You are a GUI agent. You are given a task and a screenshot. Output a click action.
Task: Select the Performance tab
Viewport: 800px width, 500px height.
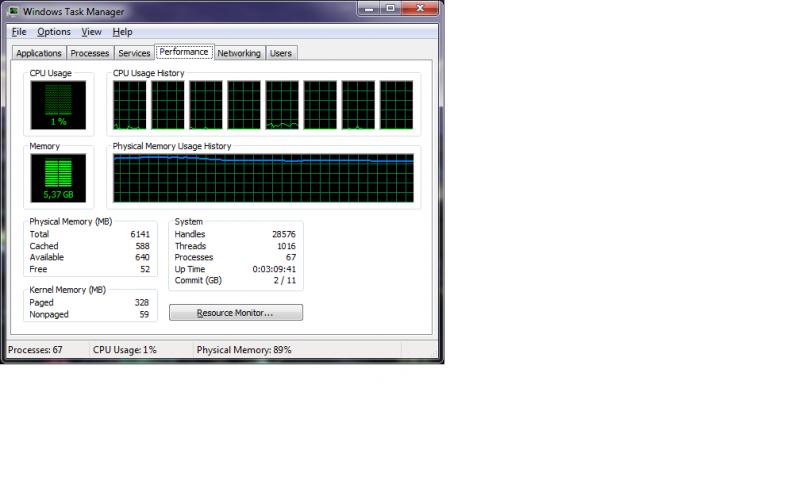(184, 52)
